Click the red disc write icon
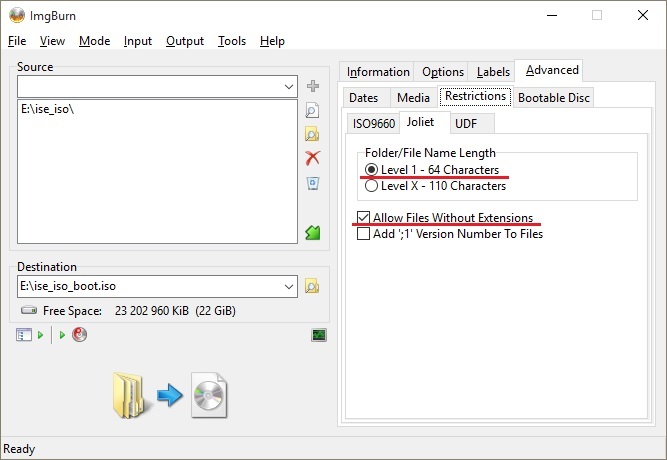Screen dimensions: 667x460 pos(80,335)
